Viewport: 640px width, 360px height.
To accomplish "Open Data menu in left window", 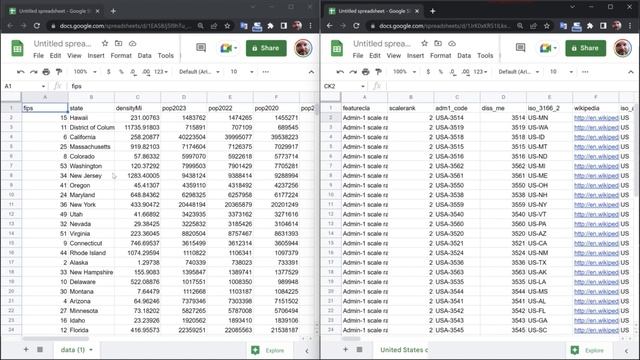I will pos(144,56).
